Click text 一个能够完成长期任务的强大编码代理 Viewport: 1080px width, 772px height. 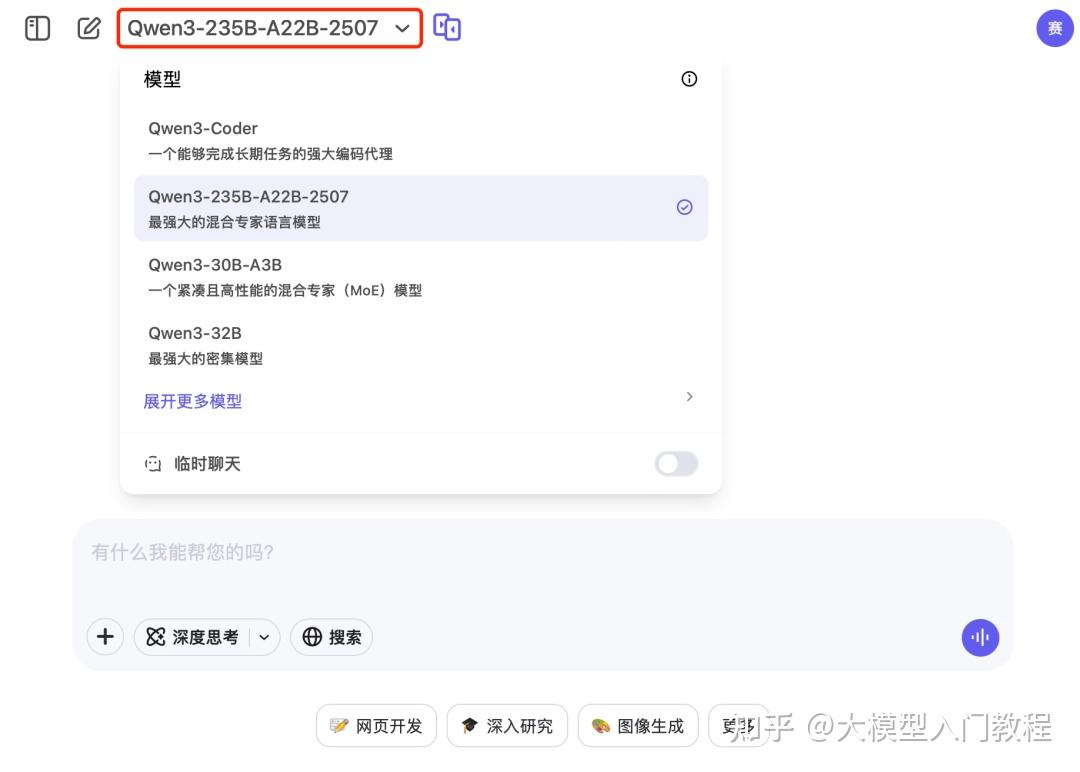[x=271, y=154]
